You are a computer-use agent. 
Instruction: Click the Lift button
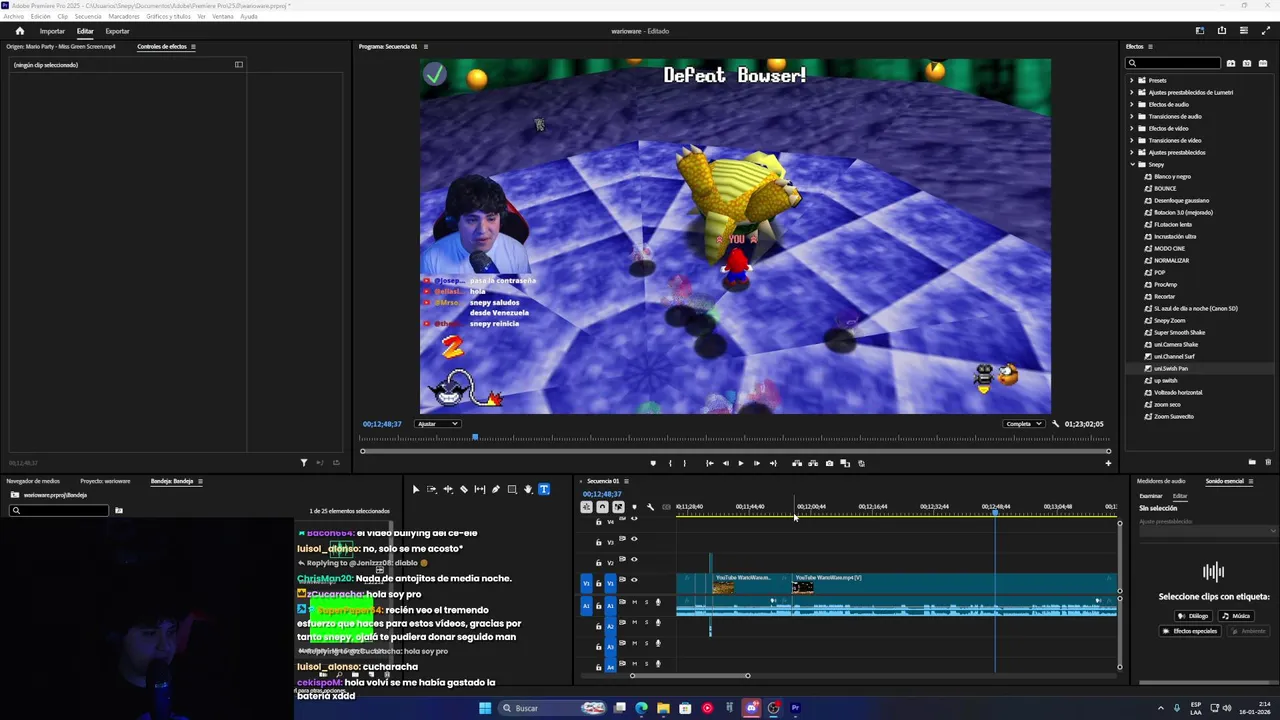(797, 463)
